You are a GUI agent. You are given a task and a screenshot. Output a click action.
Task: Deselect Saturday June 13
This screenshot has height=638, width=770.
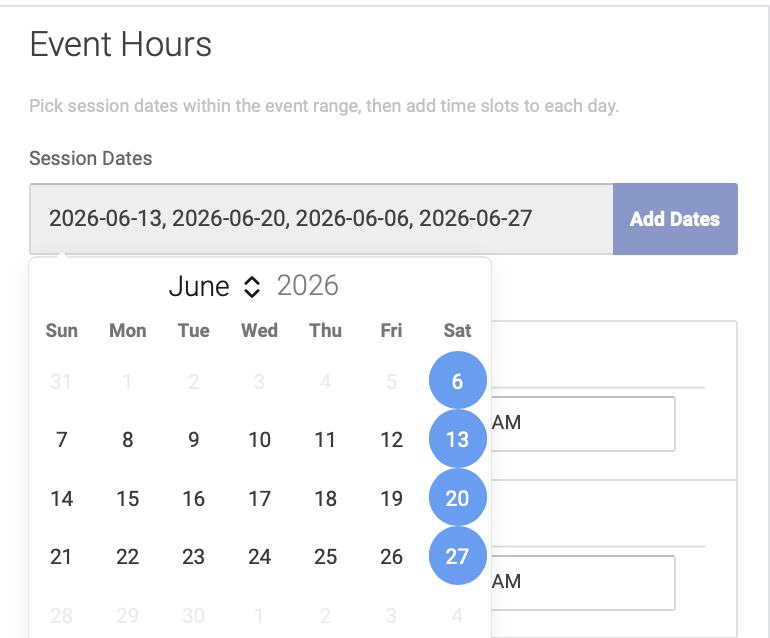click(457, 439)
